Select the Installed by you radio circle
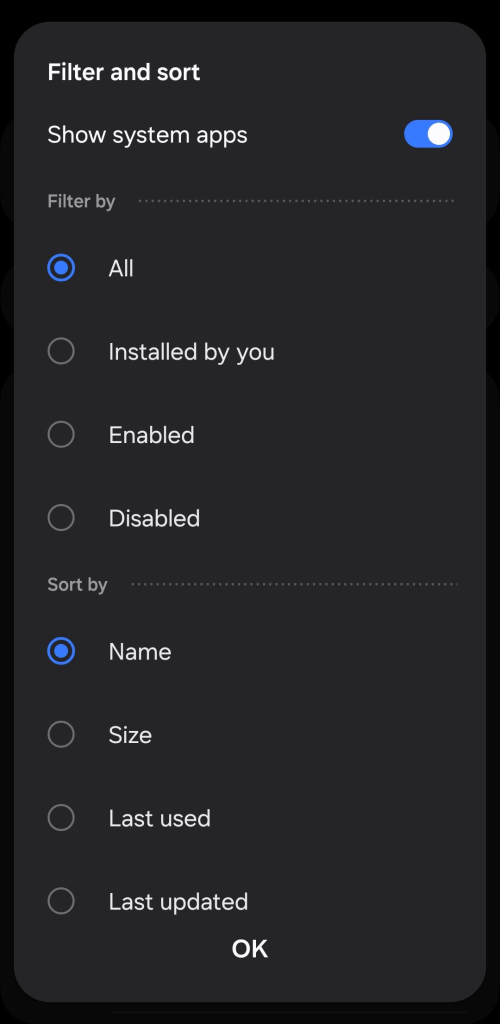 pos(61,351)
